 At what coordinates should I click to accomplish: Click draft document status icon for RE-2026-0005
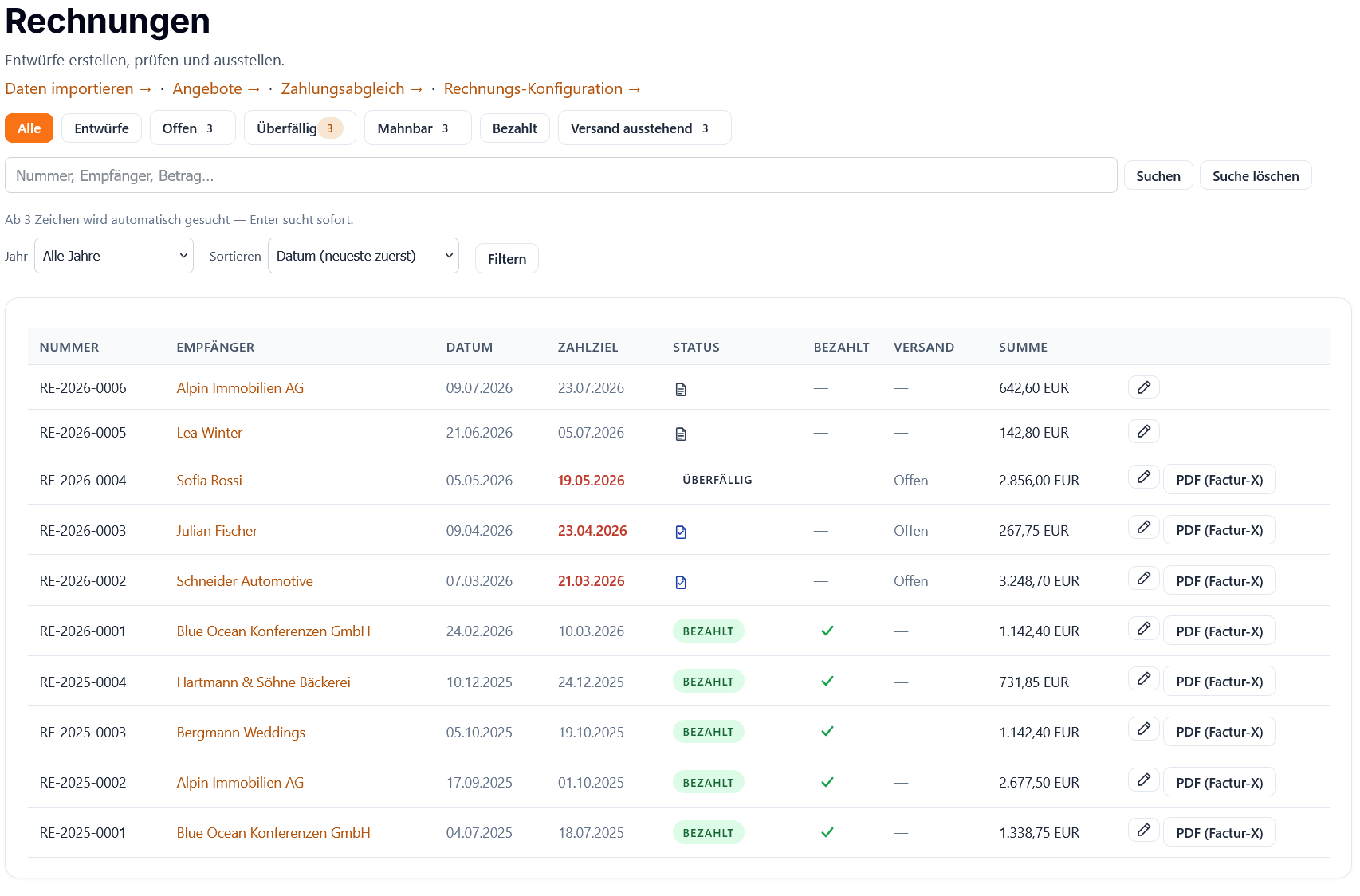point(681,434)
